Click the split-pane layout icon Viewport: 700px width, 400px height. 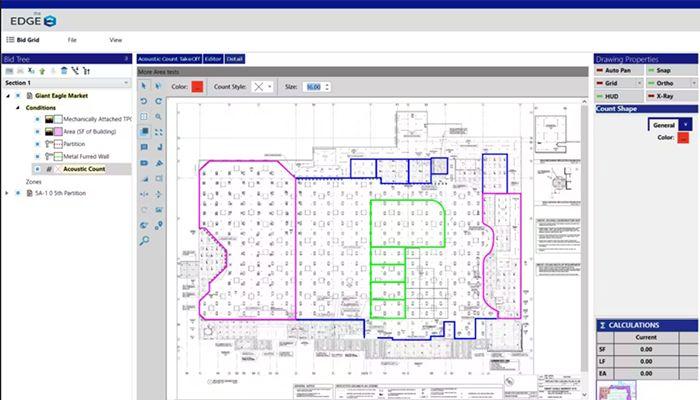tap(144, 117)
